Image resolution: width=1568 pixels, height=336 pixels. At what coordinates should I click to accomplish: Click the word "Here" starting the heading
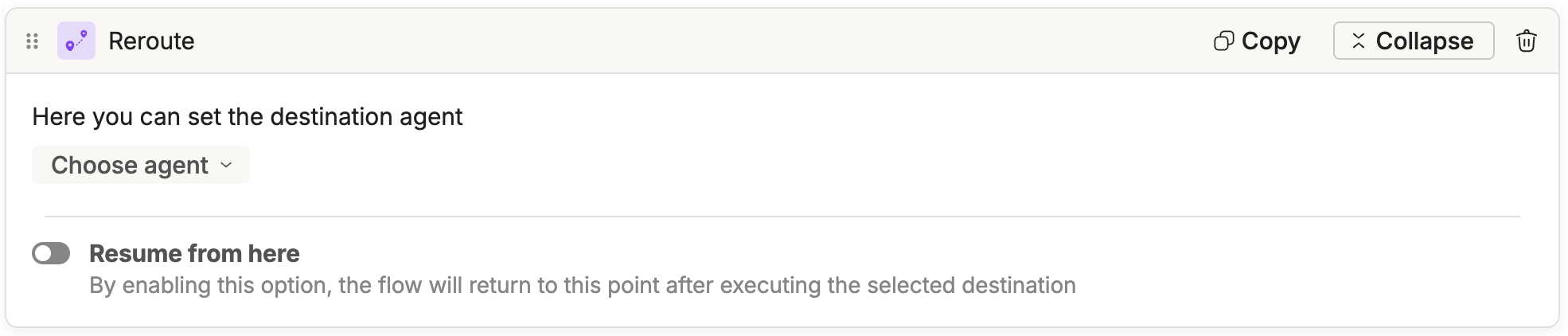pyautogui.click(x=58, y=117)
